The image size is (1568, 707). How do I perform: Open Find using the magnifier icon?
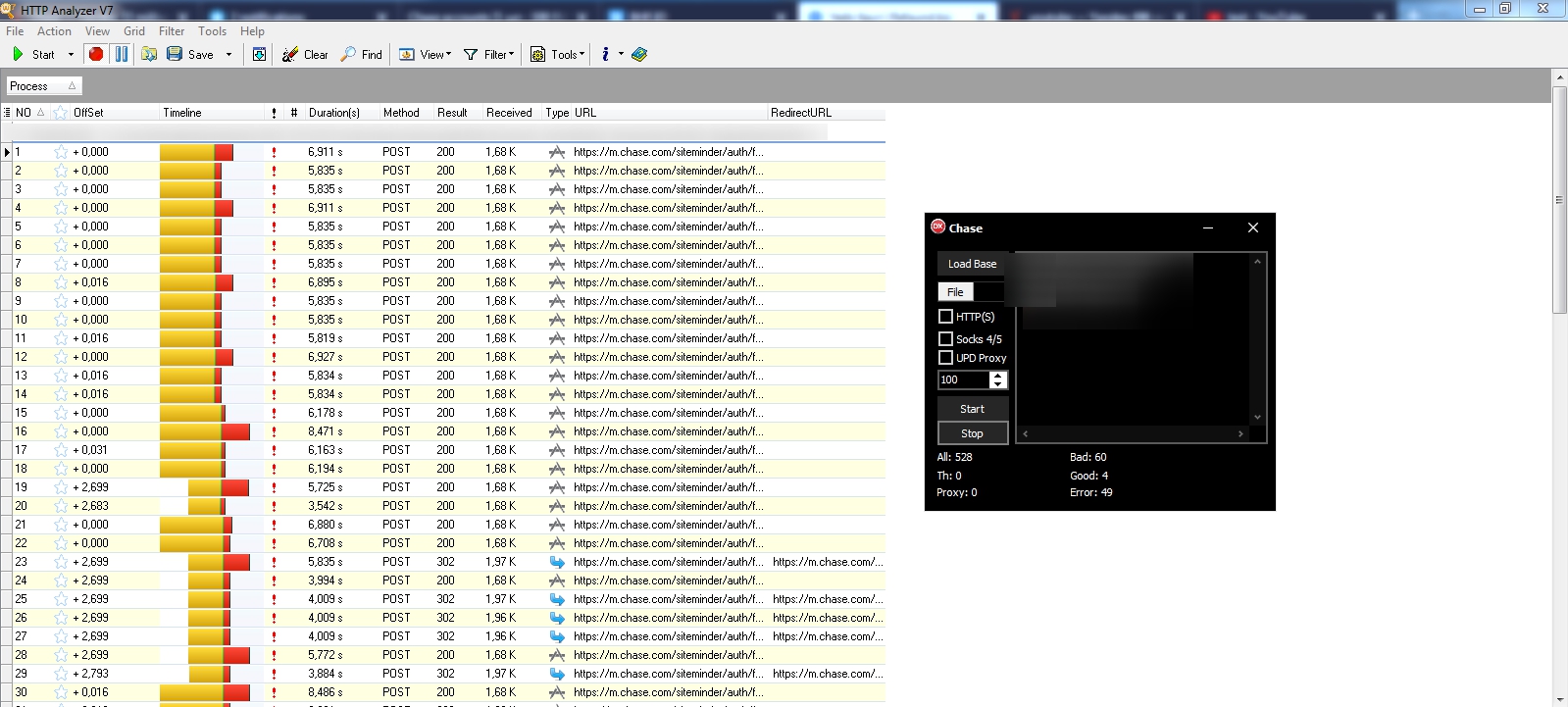[348, 55]
